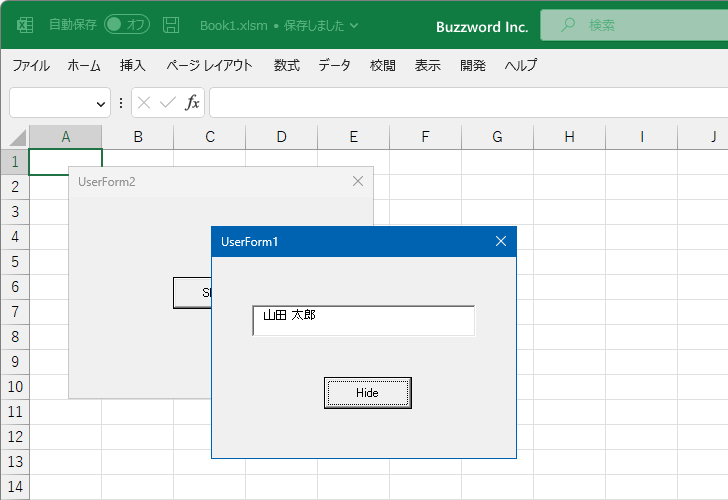Select row 14 header

click(x=15, y=487)
